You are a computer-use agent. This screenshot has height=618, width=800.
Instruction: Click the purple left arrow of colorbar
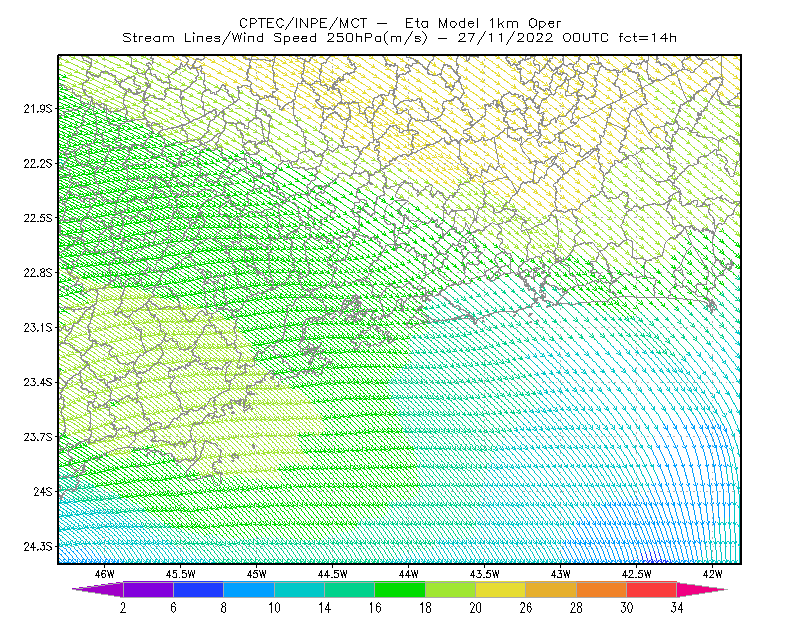click(x=97, y=589)
